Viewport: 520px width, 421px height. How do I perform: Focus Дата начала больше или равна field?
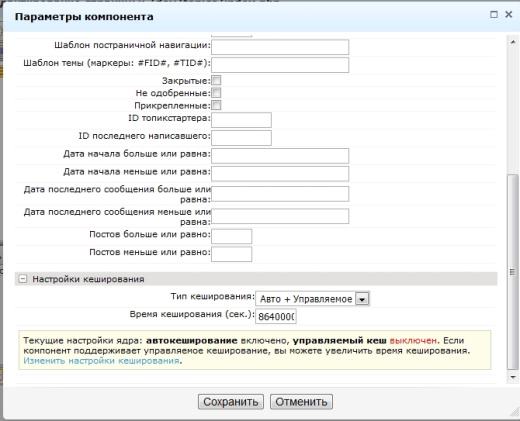[280, 156]
